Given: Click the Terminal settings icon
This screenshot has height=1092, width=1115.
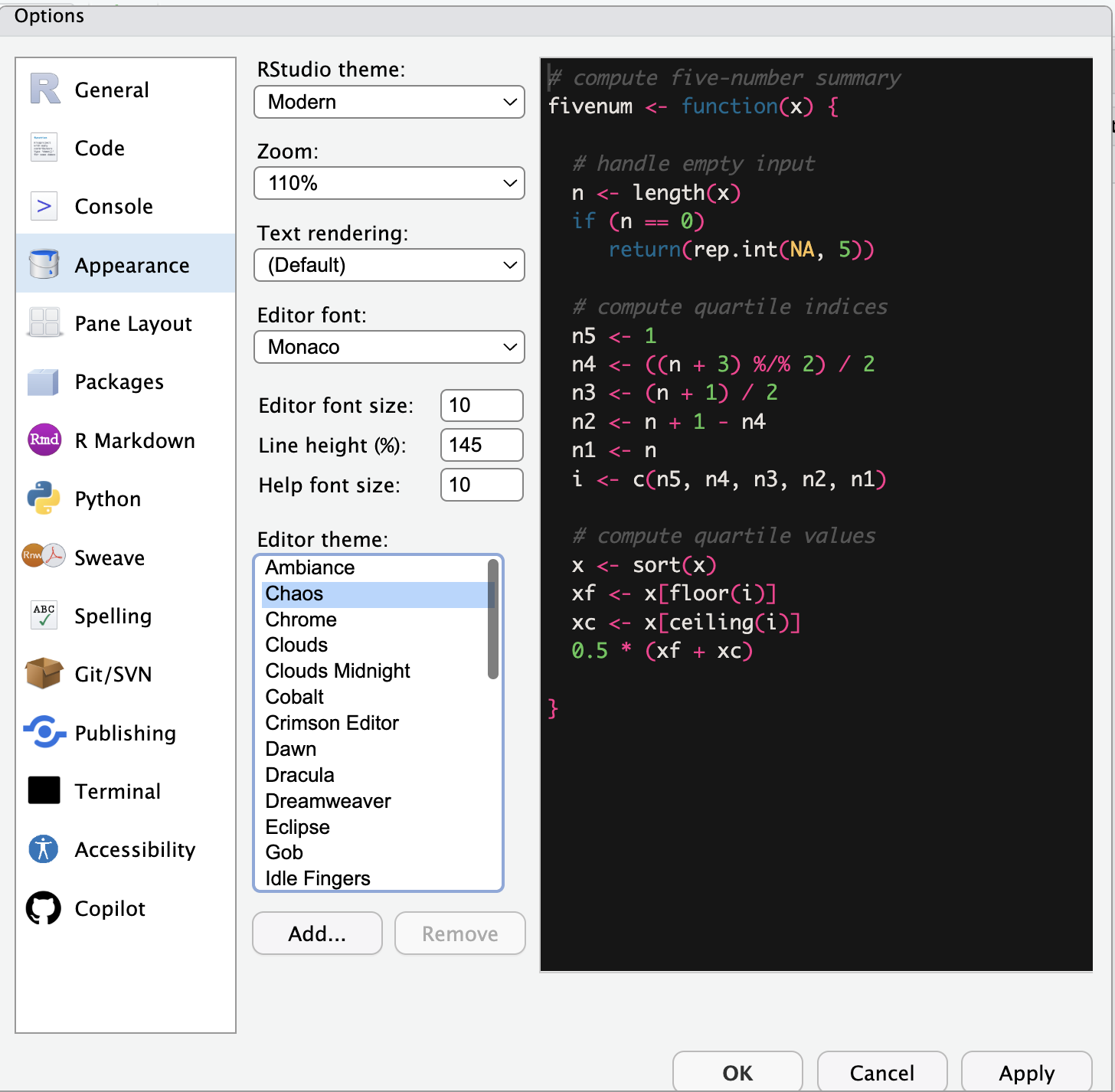Looking at the screenshot, I should click(44, 790).
